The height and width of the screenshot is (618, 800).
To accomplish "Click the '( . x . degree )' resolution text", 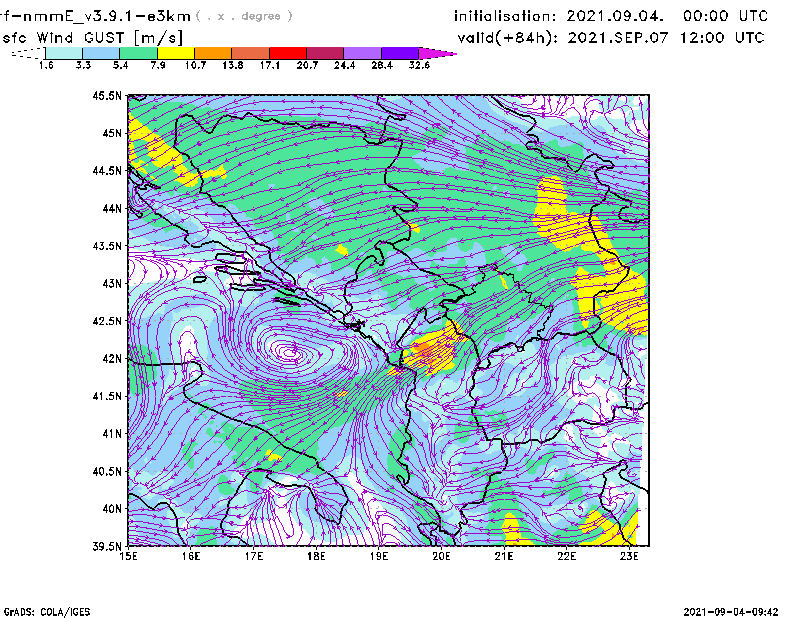I will click(x=245, y=16).
